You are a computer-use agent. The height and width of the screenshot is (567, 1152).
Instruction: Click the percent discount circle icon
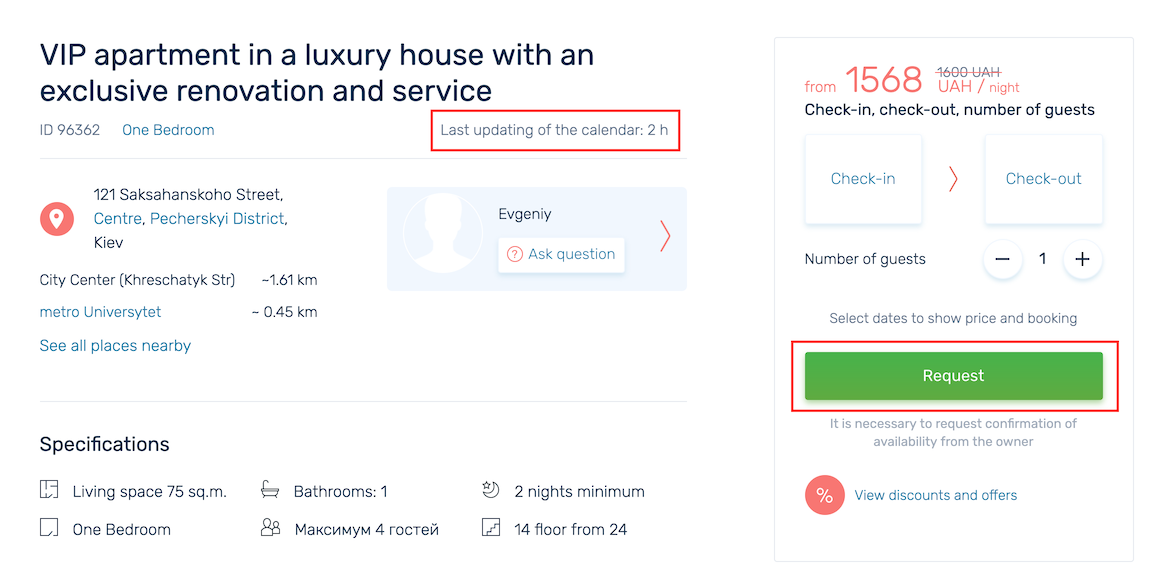point(824,496)
